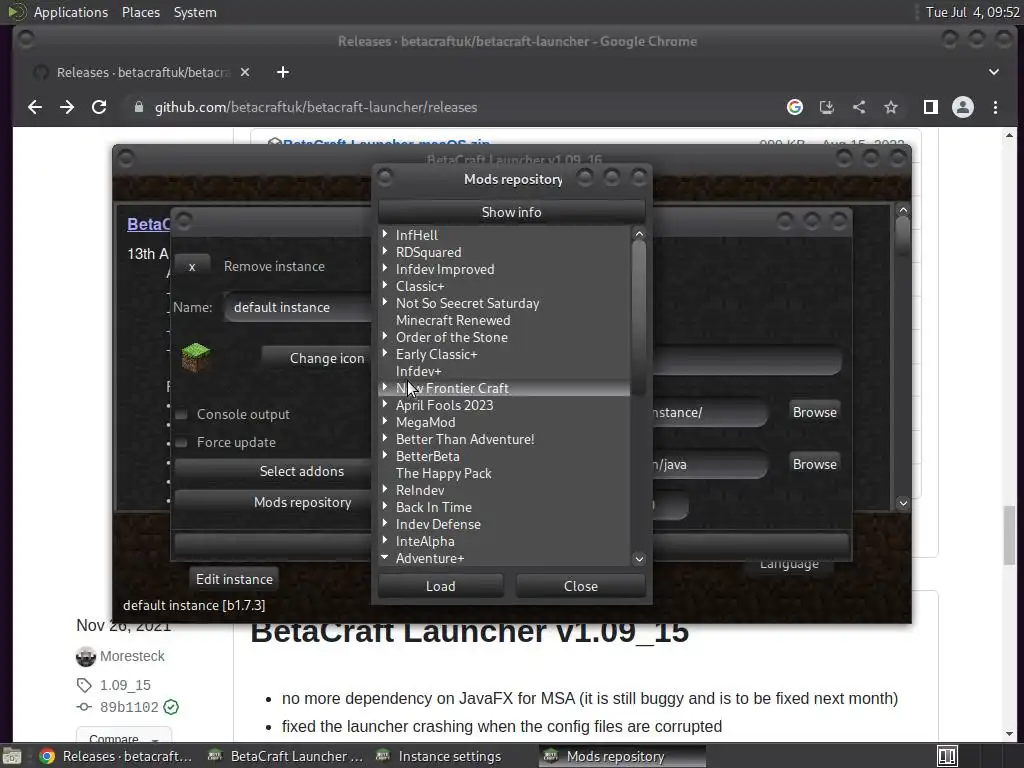Open Chrome three-dot menu

click(x=995, y=107)
